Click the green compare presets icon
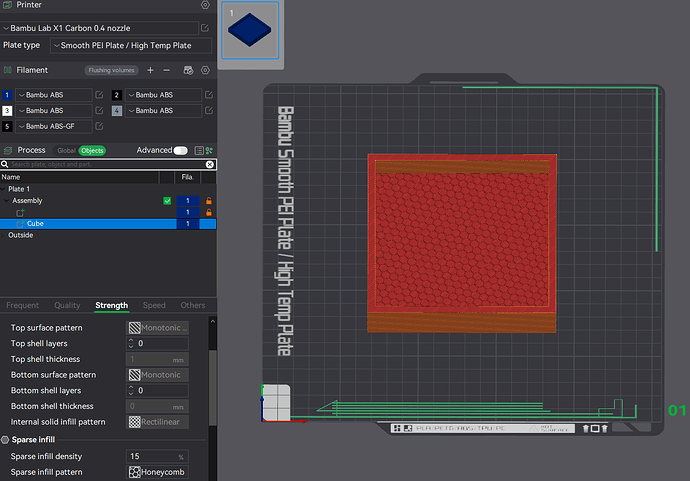This screenshot has width=690, height=481. (209, 151)
